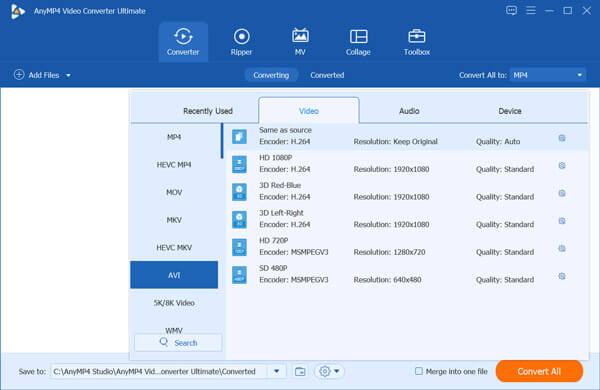Screen dimensions: 600x390
Task: Click the Add Files plus icon
Action: [x=19, y=75]
